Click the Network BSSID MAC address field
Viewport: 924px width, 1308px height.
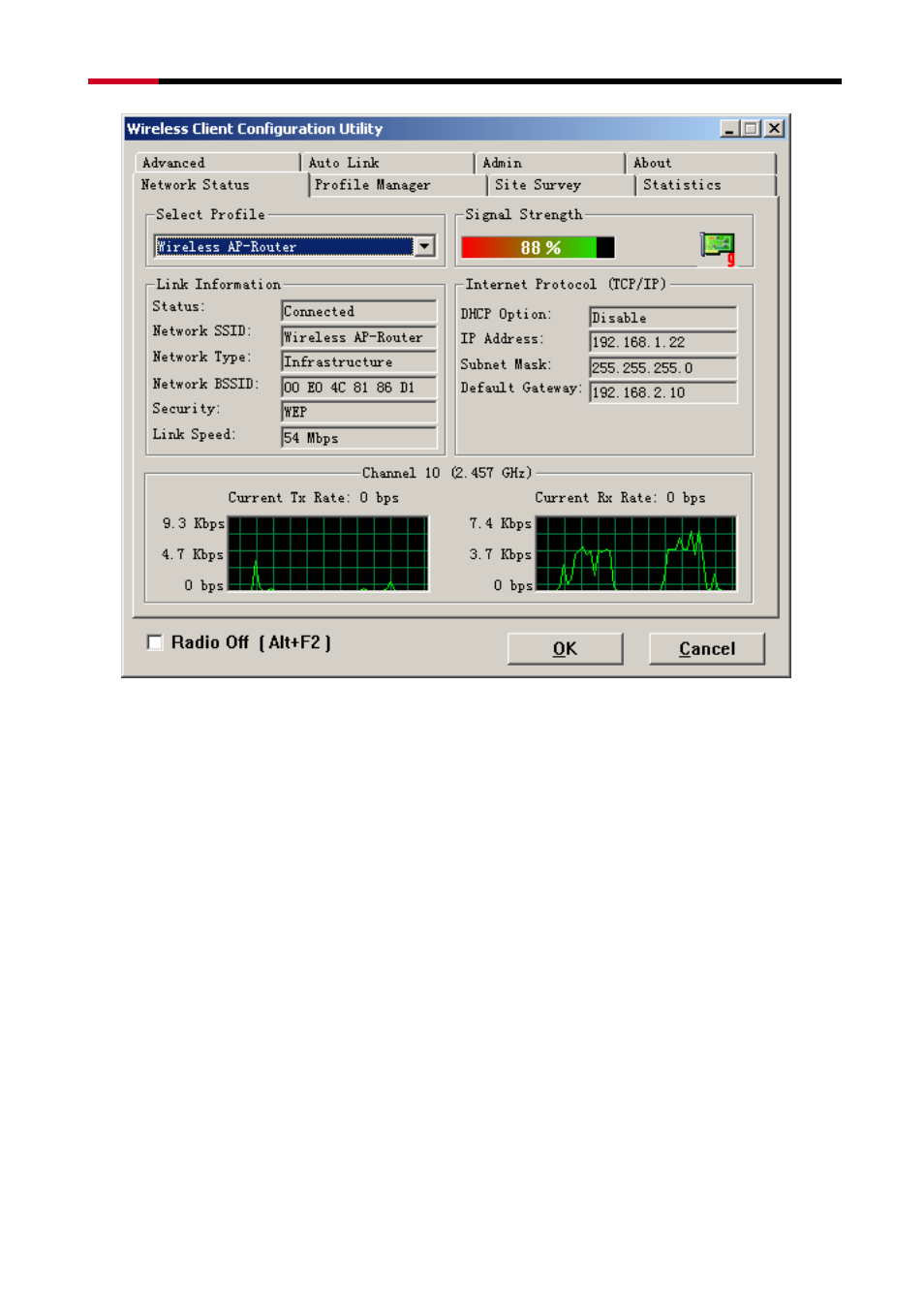(359, 387)
